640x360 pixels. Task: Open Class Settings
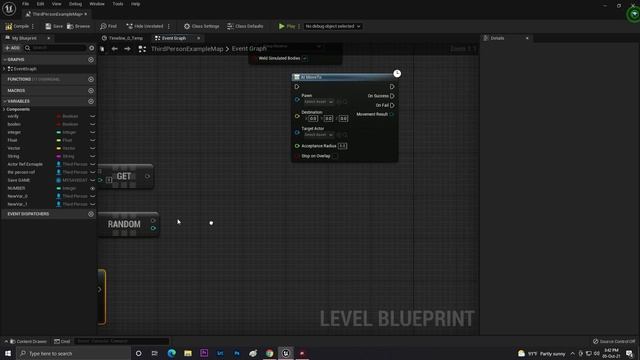pyautogui.click(x=201, y=26)
